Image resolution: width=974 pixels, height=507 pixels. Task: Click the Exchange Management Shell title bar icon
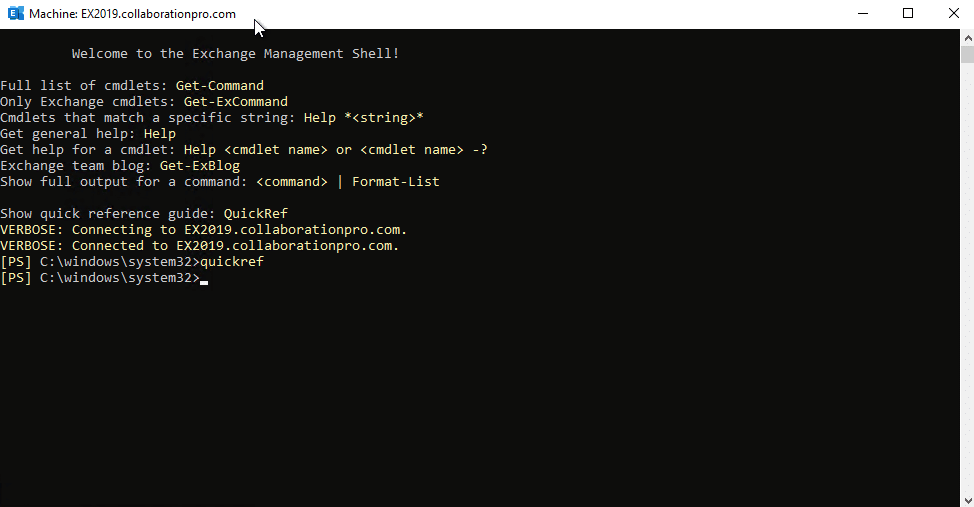(16, 13)
